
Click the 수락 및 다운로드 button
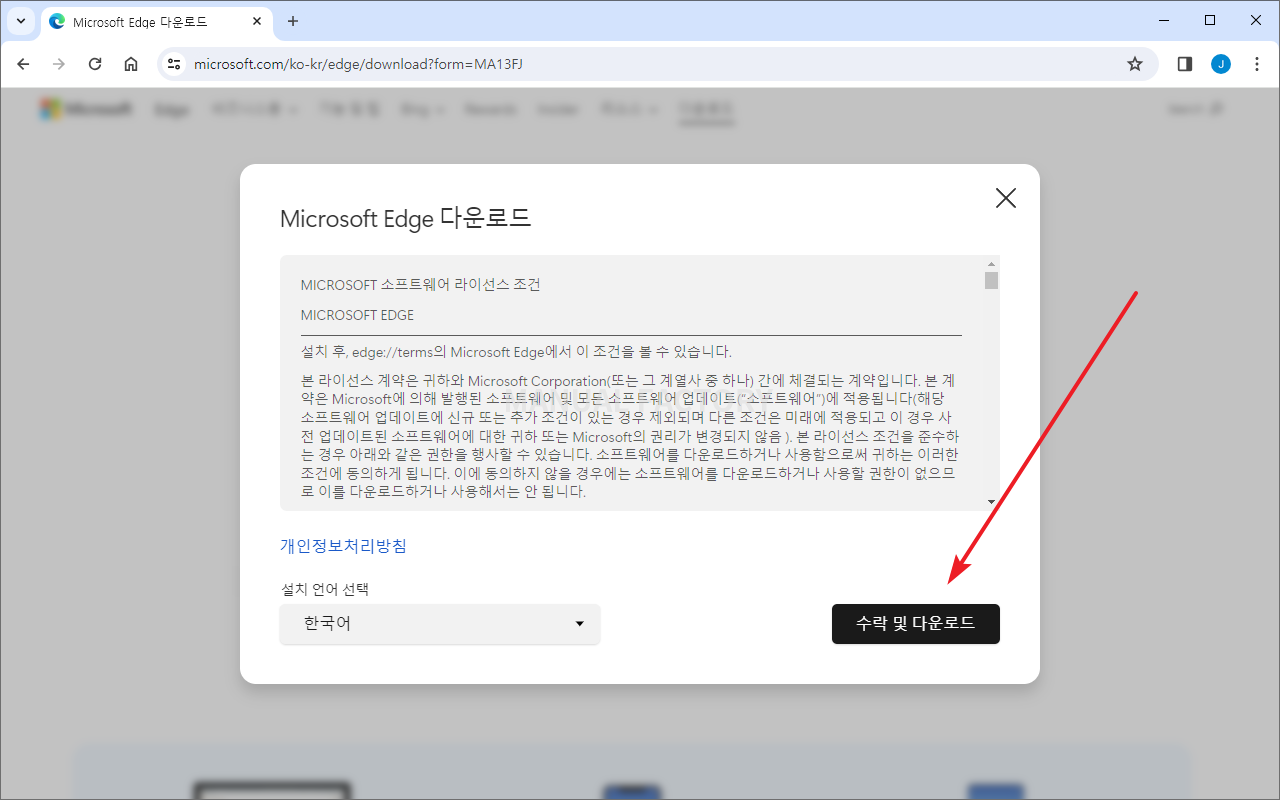916,624
